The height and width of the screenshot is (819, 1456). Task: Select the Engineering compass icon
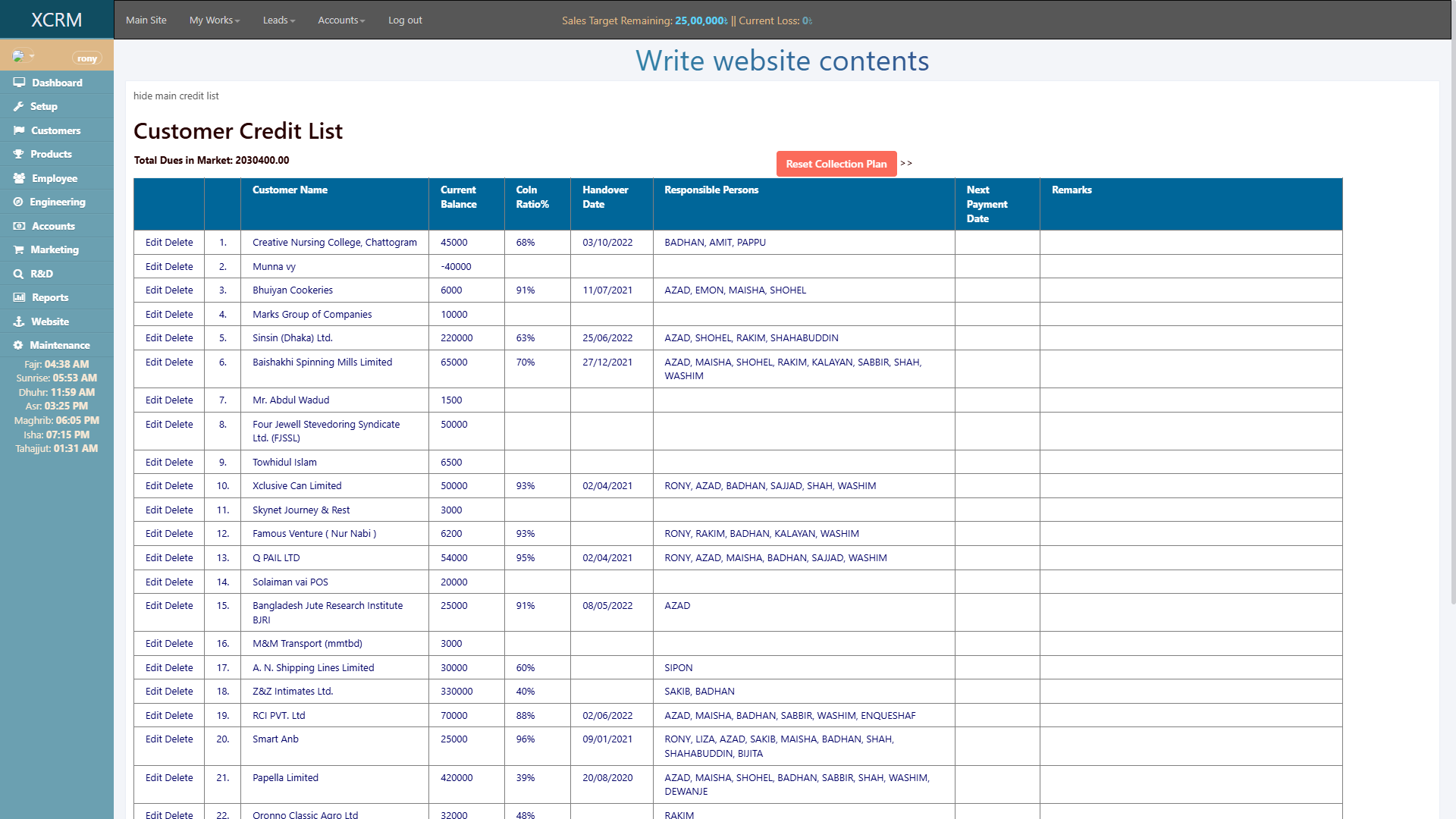point(20,202)
